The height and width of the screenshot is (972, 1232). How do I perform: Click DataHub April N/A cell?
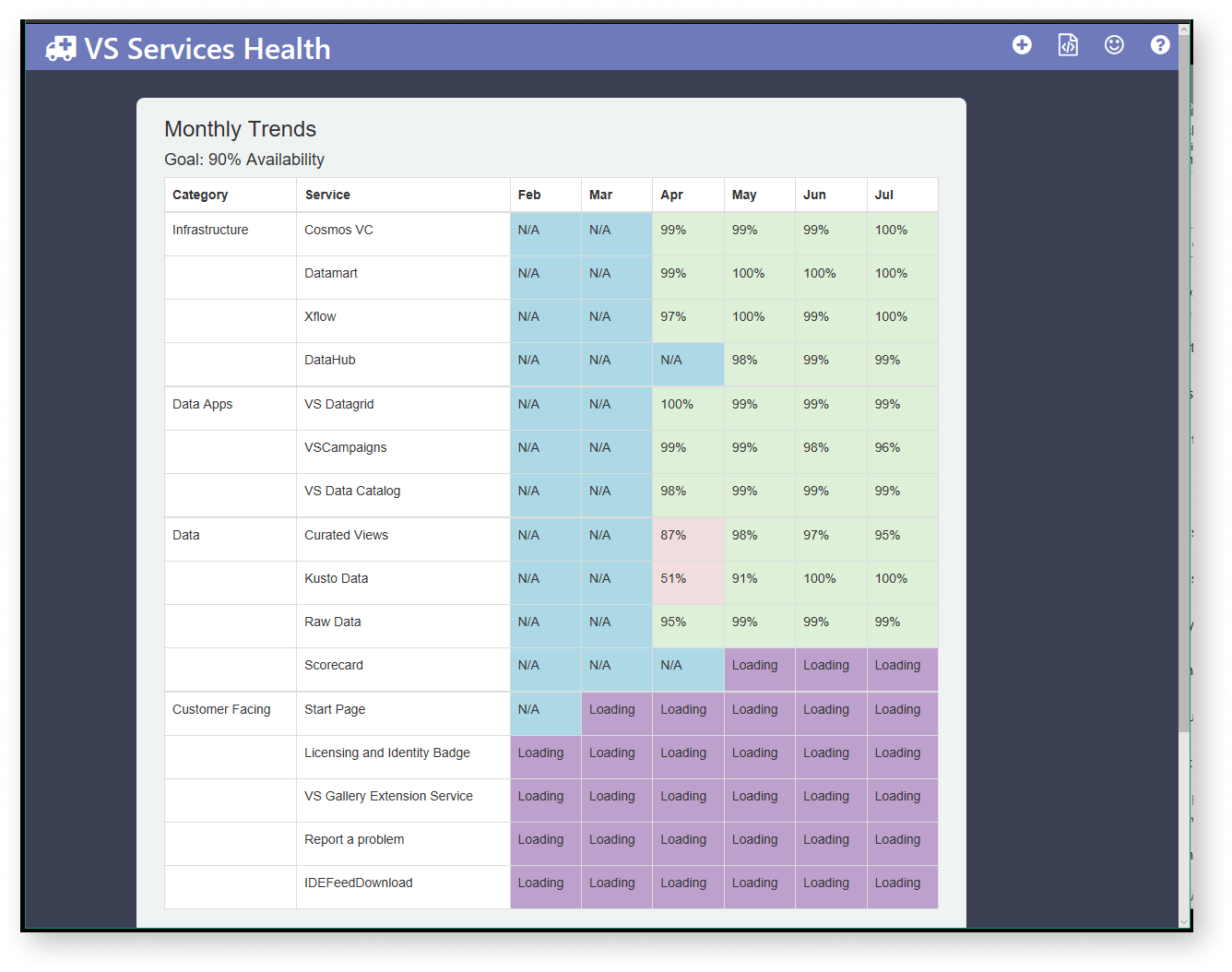688,364
